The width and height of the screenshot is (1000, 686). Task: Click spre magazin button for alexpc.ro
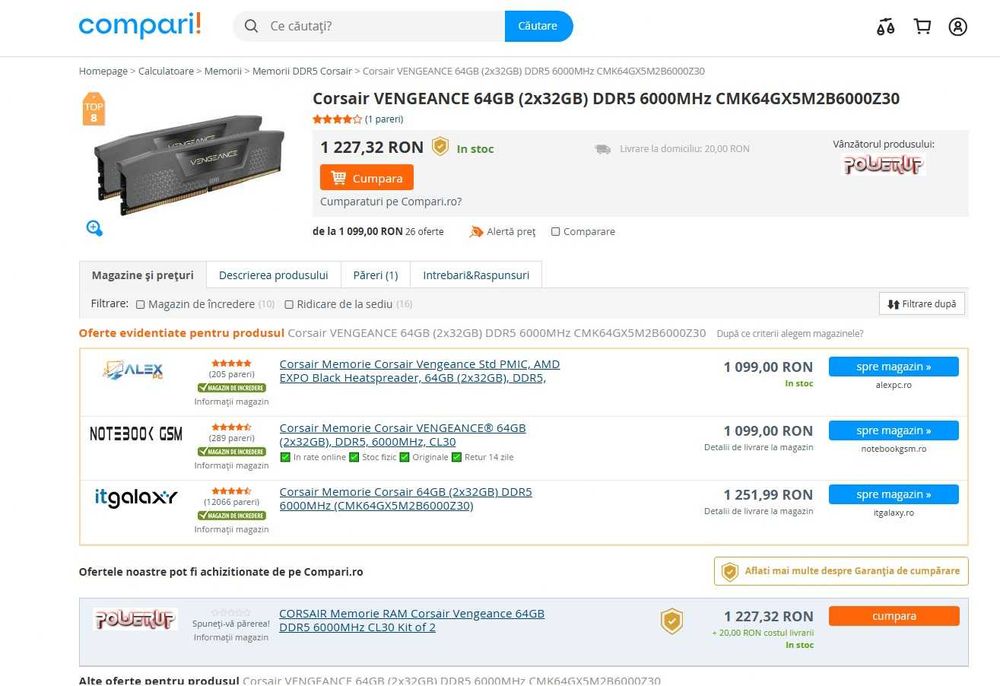point(893,367)
